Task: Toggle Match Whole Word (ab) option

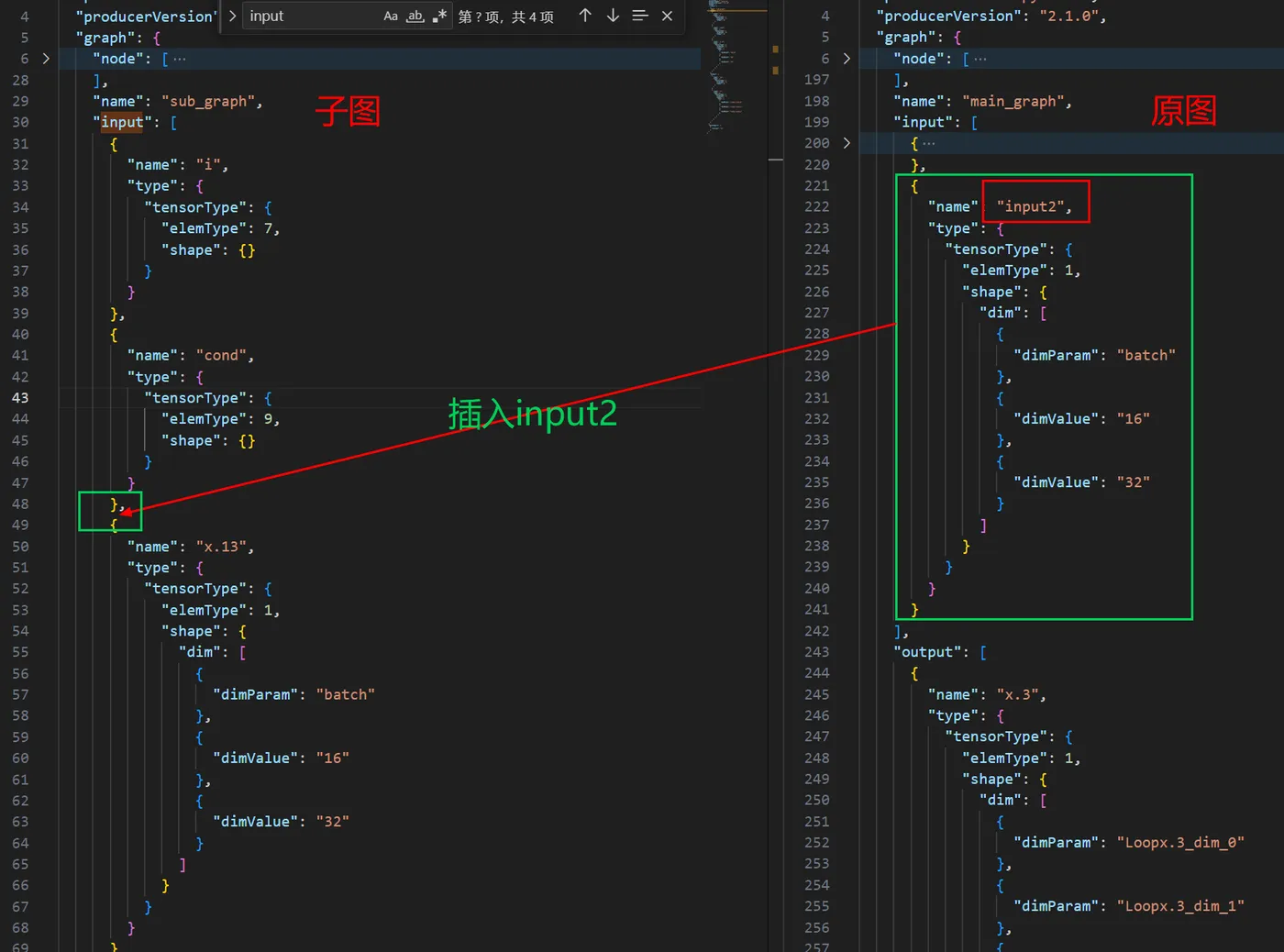Action: click(x=415, y=16)
